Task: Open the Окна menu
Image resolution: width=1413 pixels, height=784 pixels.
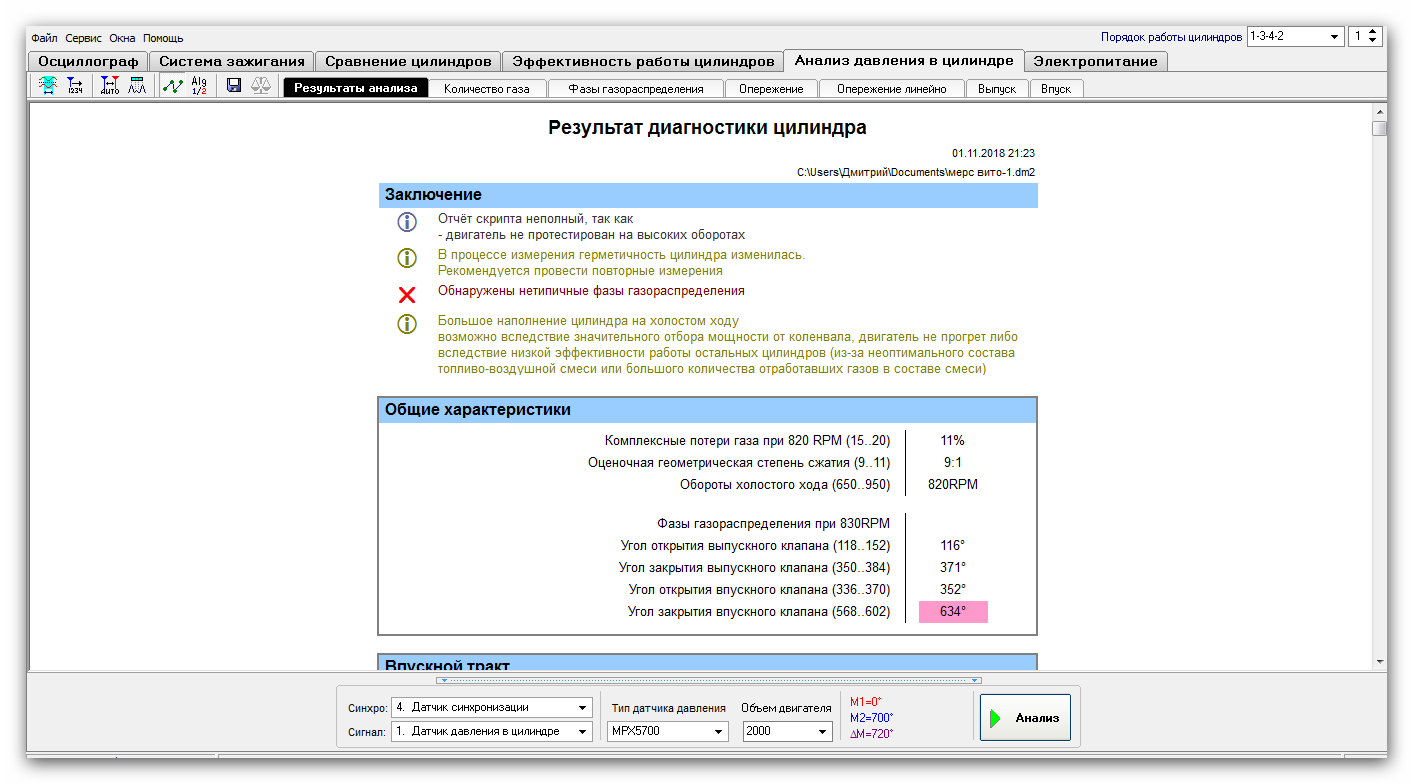Action: tap(123, 38)
